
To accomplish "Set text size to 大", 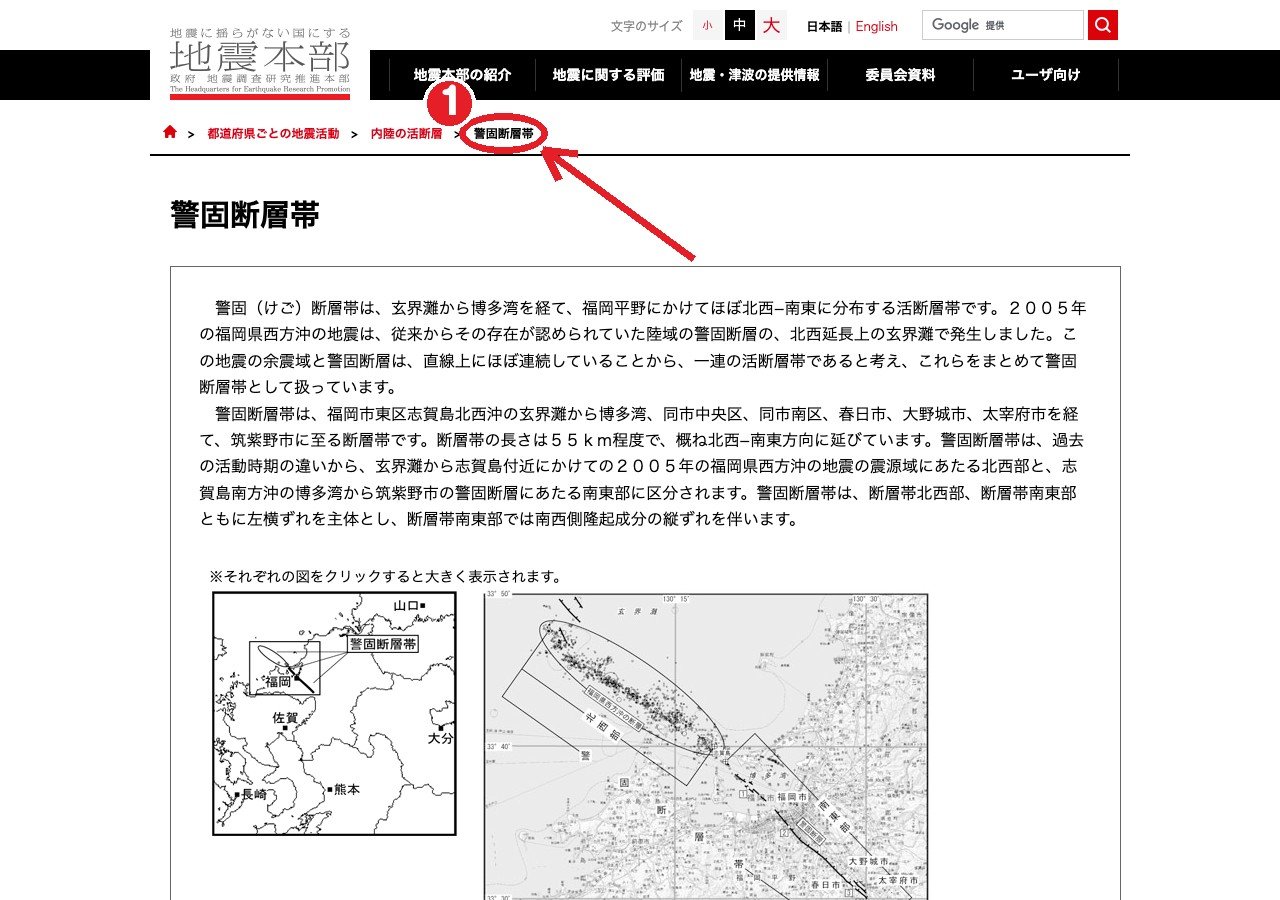I will (x=771, y=25).
